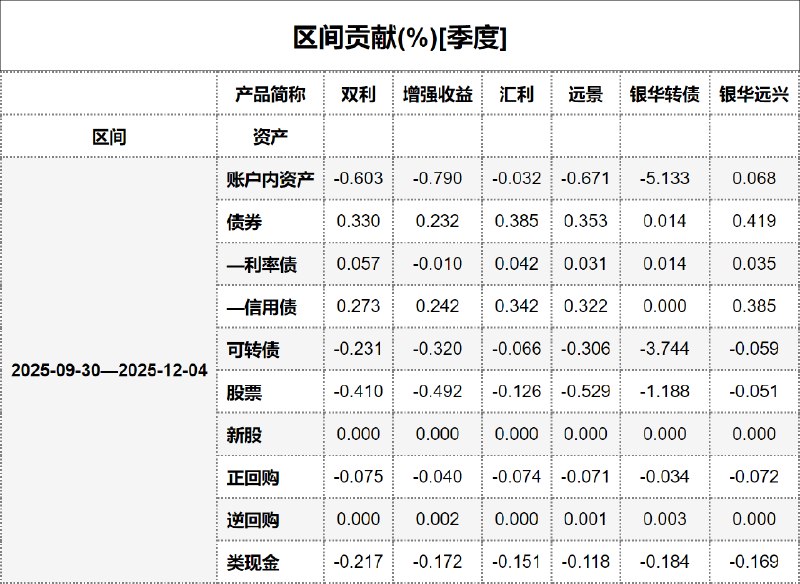
Task: Click the 正回购 row label
Action: click(253, 477)
